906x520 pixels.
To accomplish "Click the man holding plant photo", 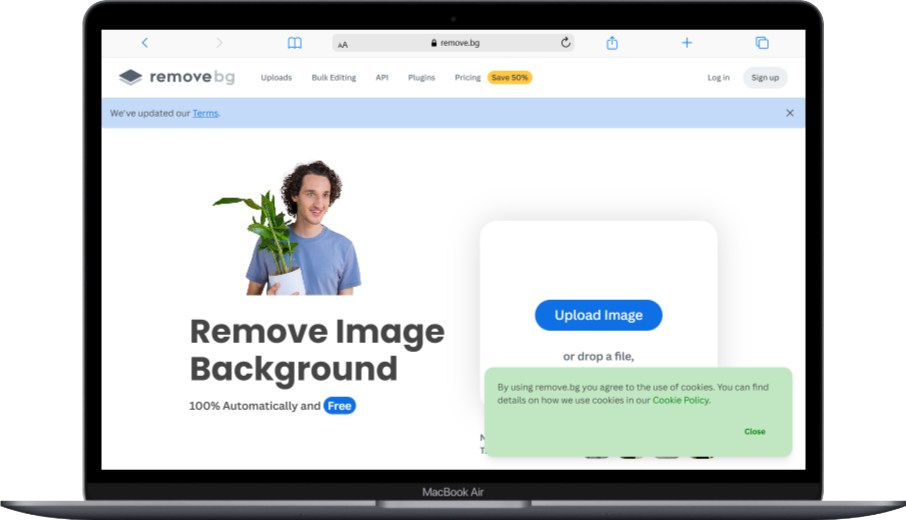I will 288,228.
